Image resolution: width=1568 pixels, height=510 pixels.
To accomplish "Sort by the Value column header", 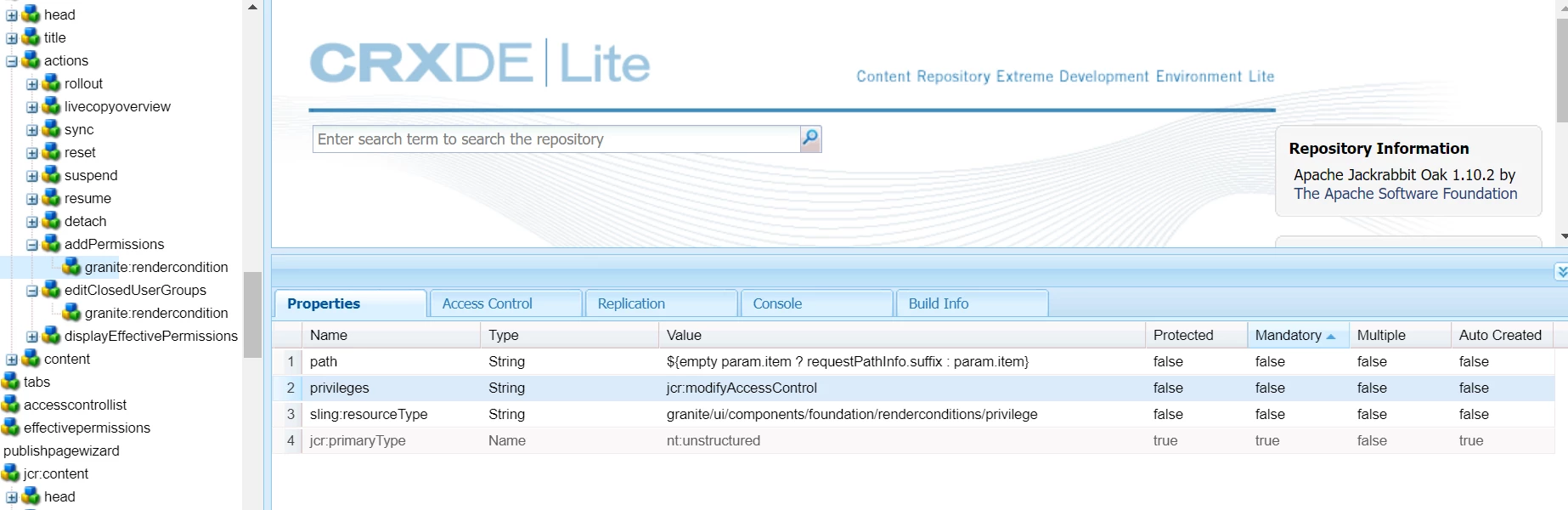I will tap(901, 335).
